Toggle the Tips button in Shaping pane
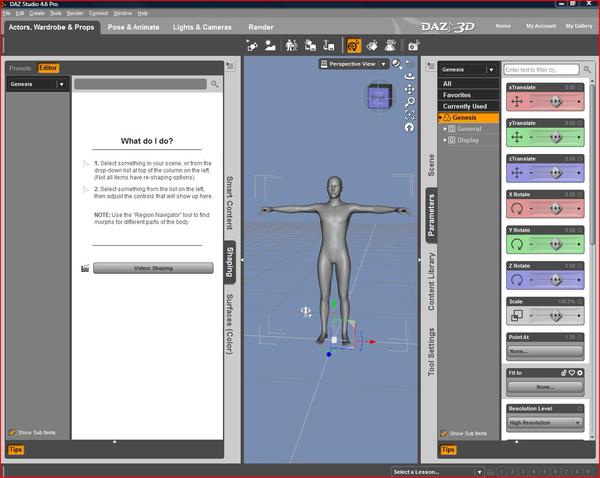Screen dimensions: 600x478 point(16,450)
